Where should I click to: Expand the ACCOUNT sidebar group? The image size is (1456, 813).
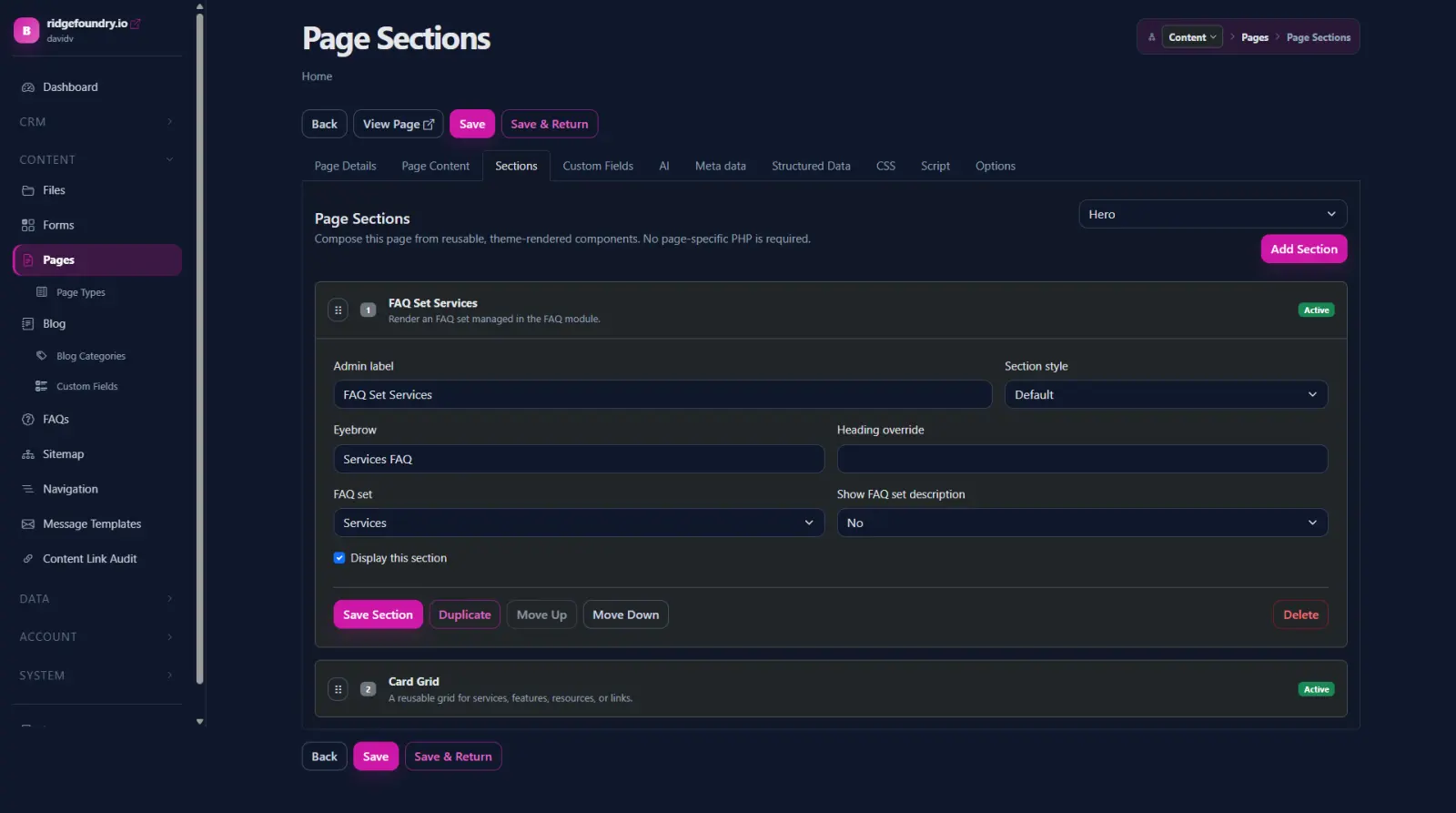96,637
